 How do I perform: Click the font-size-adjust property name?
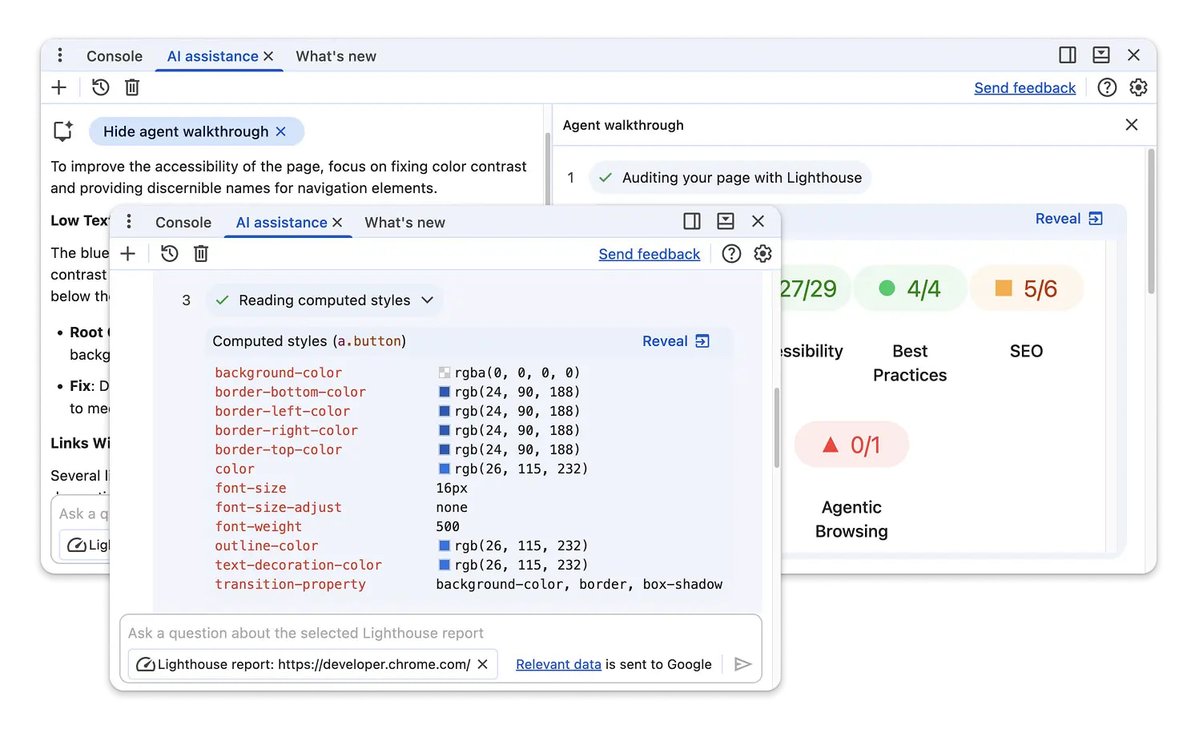click(278, 507)
